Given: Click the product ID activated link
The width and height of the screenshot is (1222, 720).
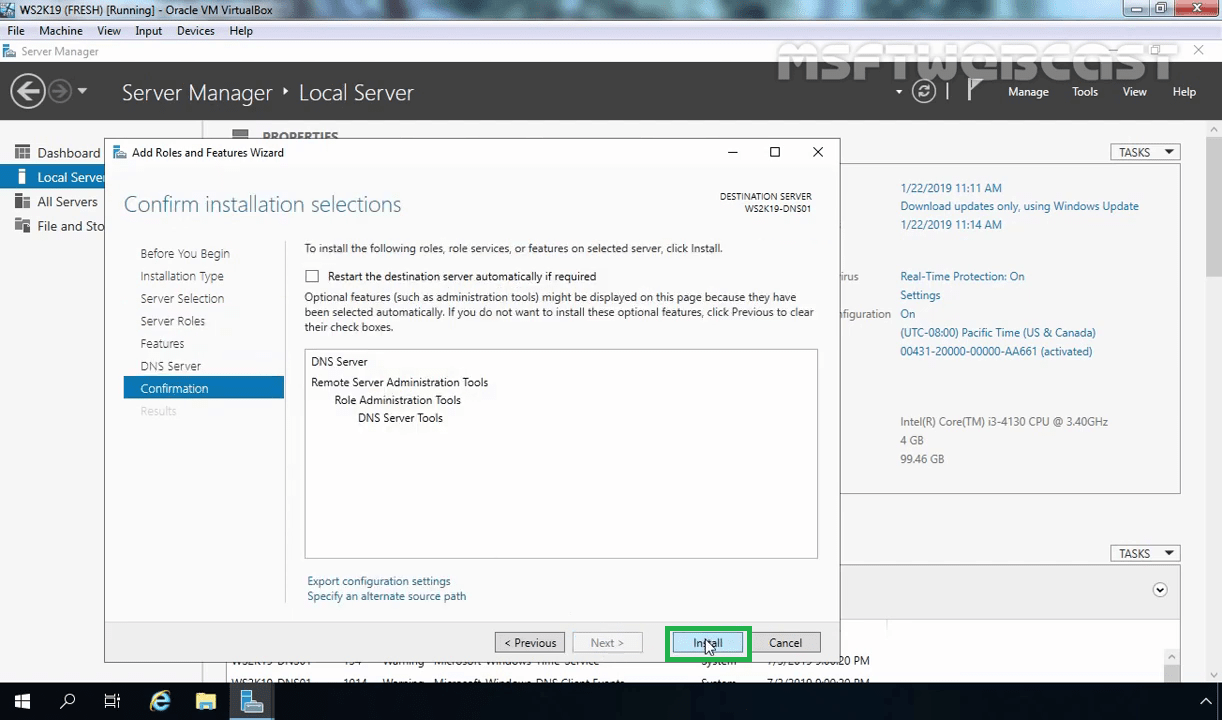Looking at the screenshot, I should coord(996,351).
